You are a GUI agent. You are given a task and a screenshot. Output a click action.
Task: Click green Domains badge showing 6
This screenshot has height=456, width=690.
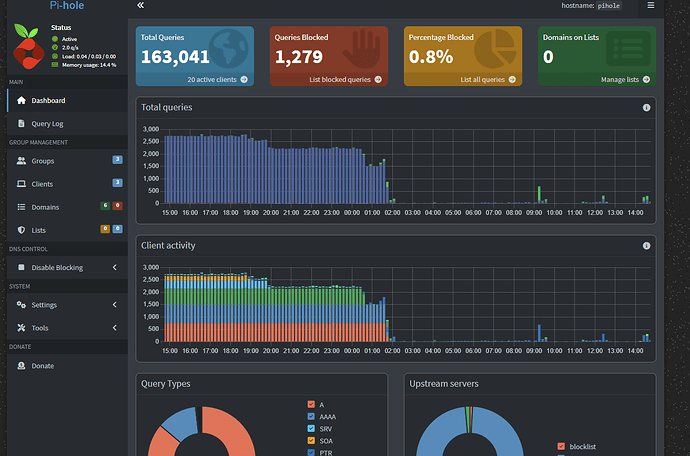(x=105, y=206)
